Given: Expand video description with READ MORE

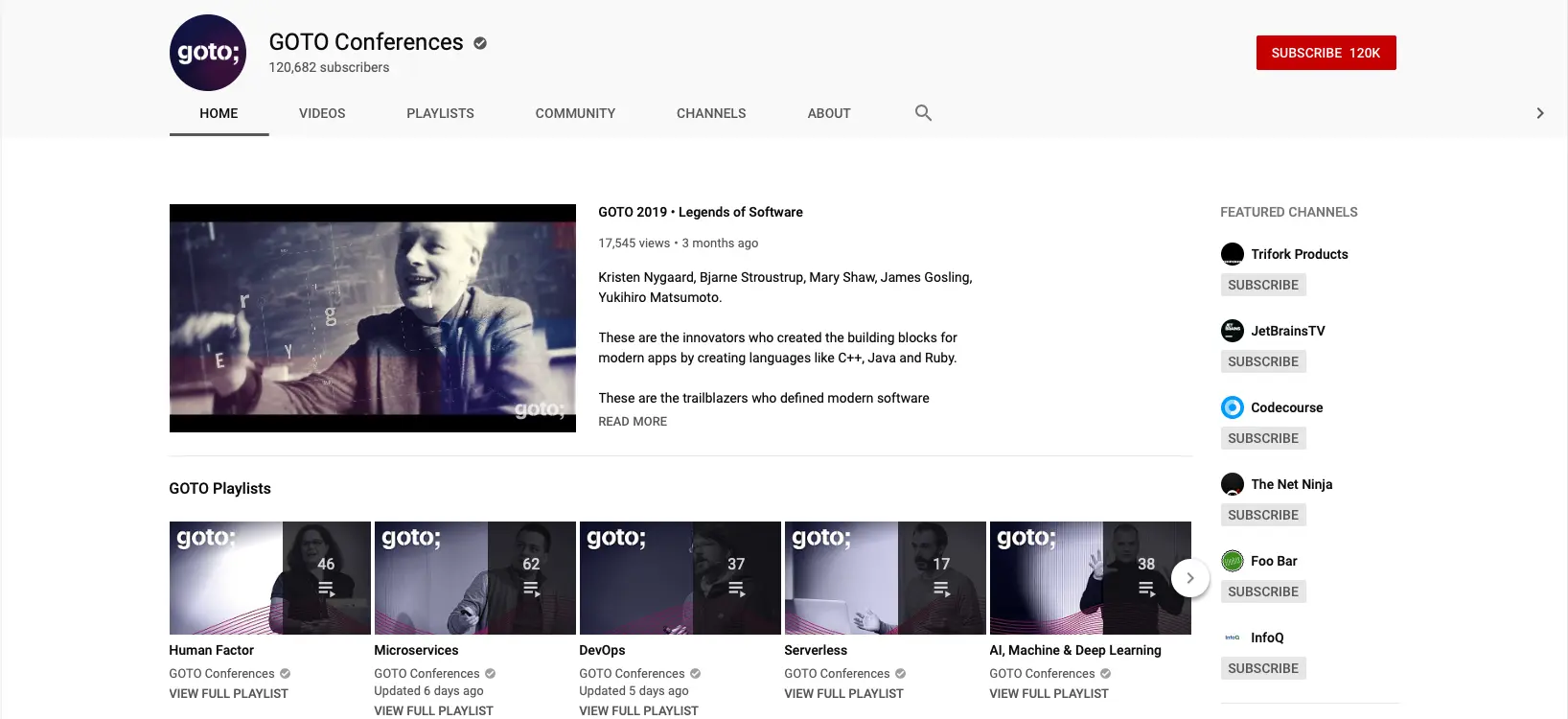Looking at the screenshot, I should coord(633,422).
